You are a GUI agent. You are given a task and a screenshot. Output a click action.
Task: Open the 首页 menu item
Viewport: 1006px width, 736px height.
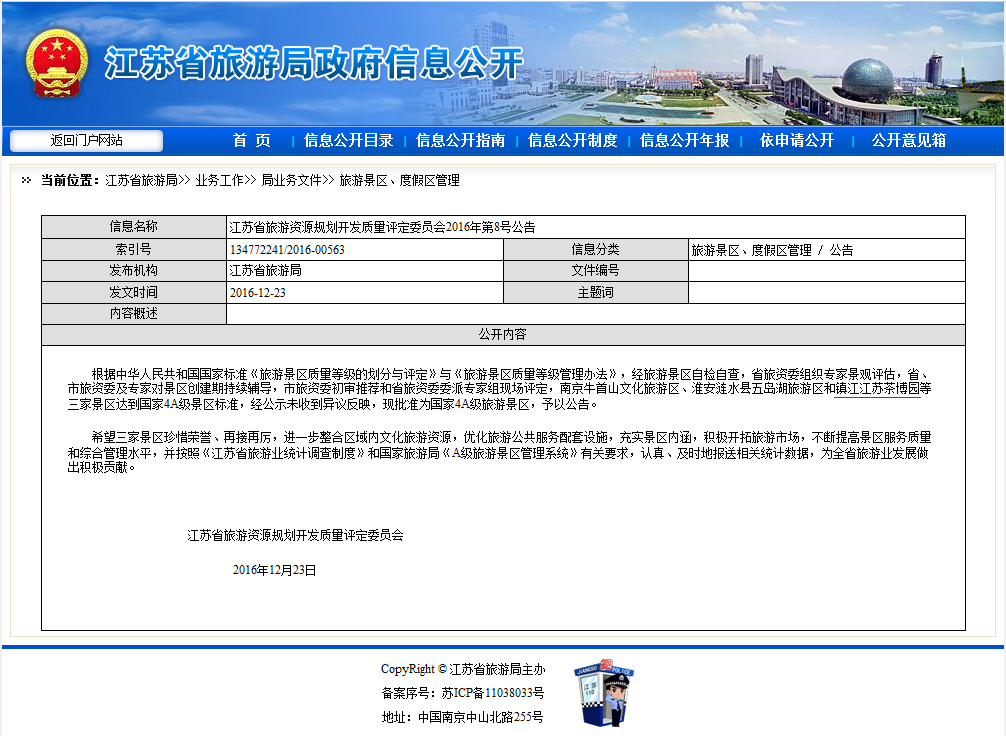252,141
